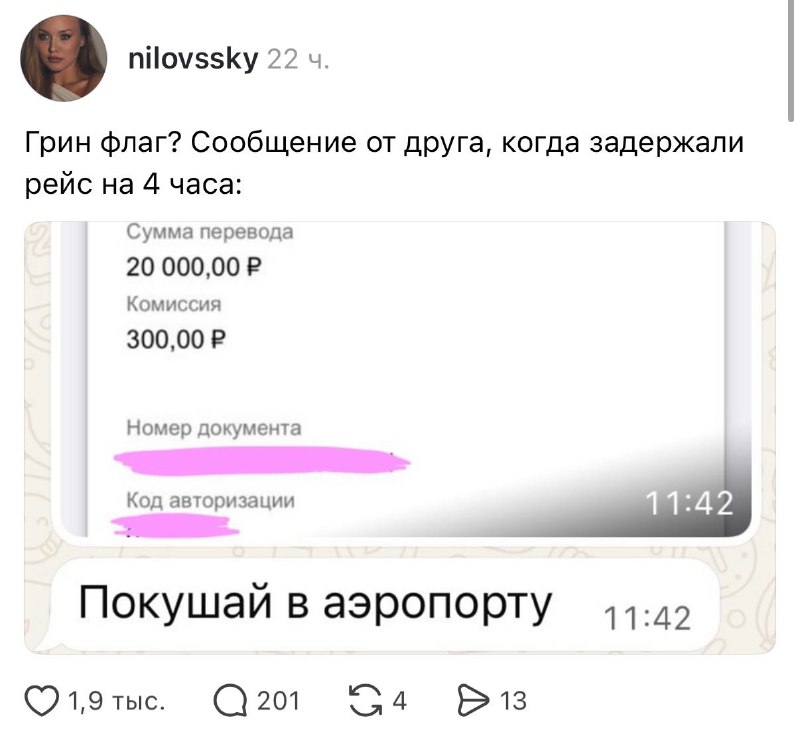The height and width of the screenshot is (738, 800).
Task: Like the post with the heart icon
Action: point(42,701)
